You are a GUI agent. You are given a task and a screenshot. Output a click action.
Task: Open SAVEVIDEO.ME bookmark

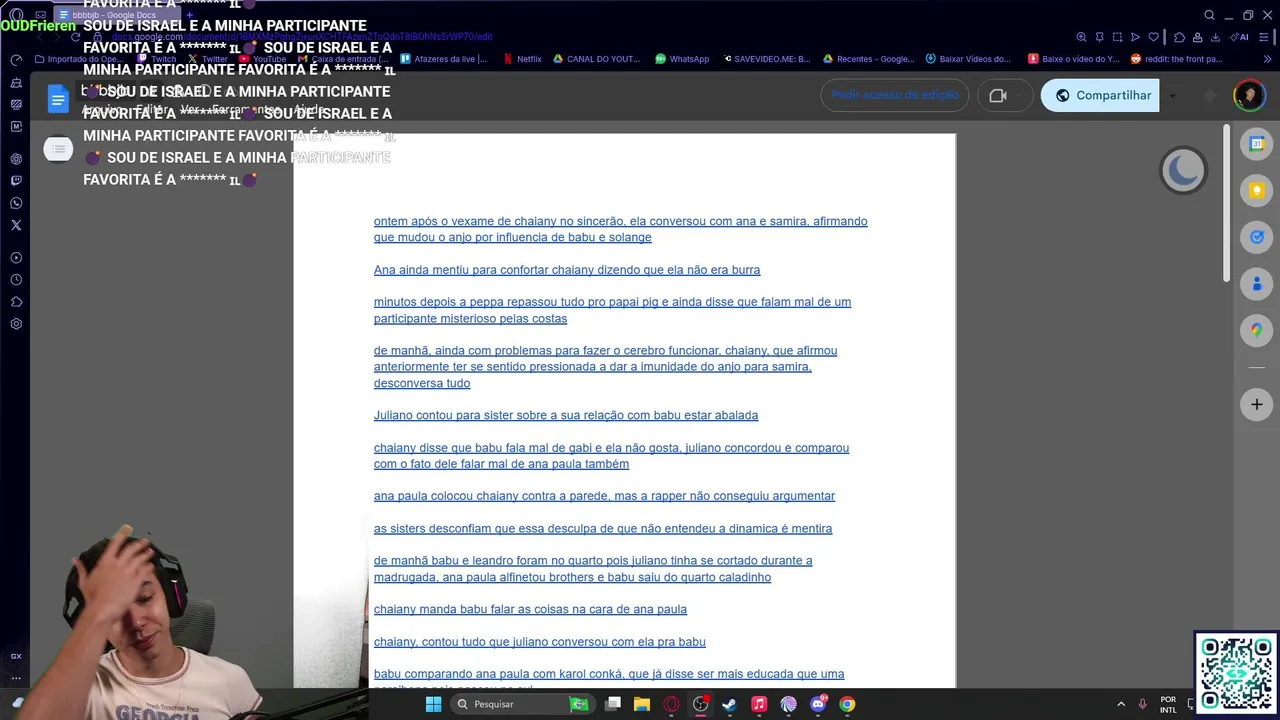767,59
